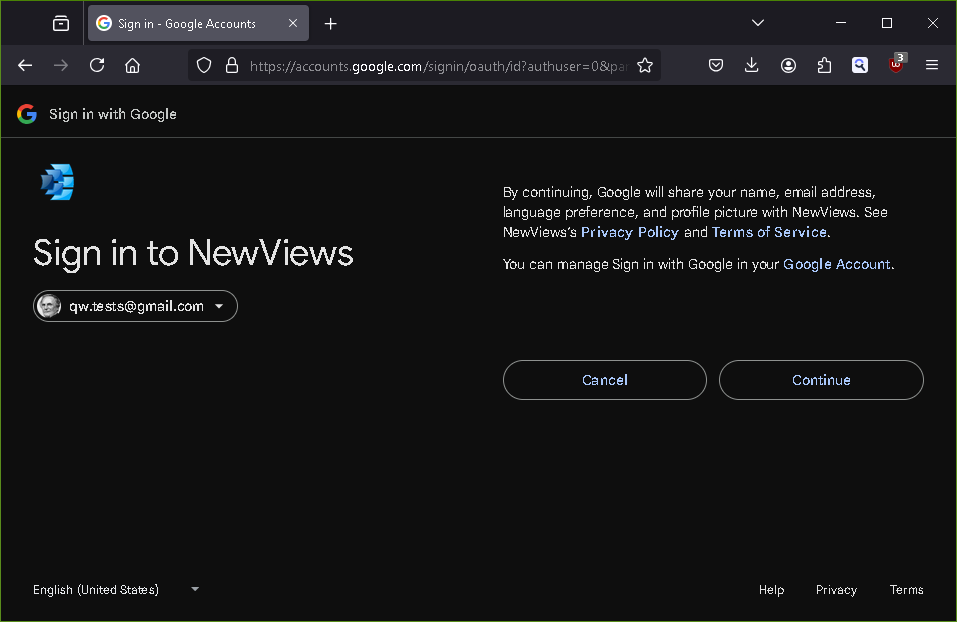The image size is (957, 622).
Task: Open the Downloads panel icon
Action: tap(752, 65)
